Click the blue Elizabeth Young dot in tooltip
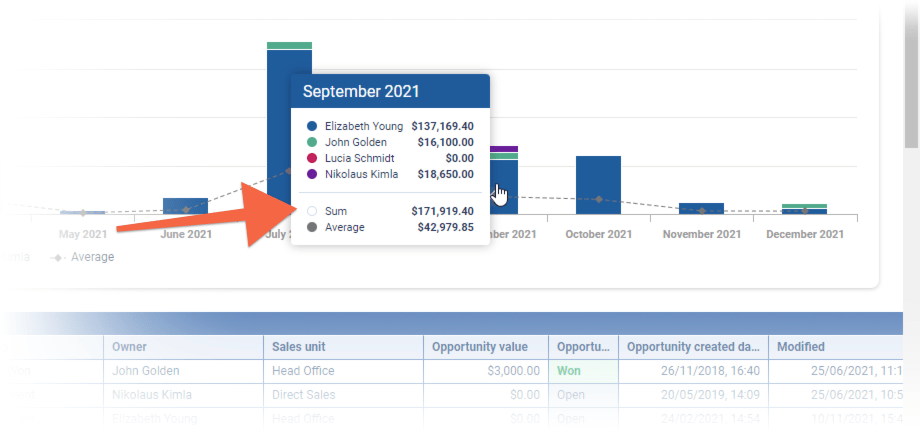920x432 pixels. [x=312, y=127]
